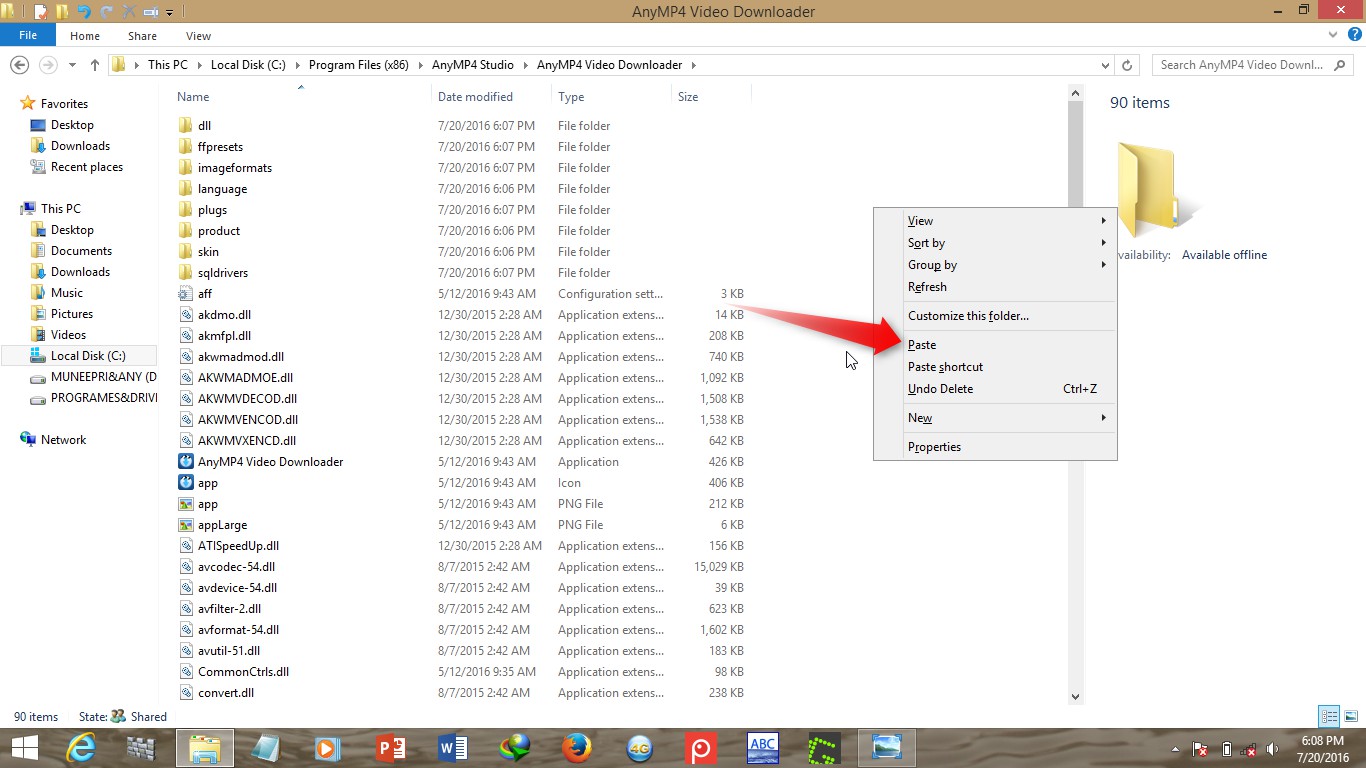Switch to the Details view toggle
Image resolution: width=1366 pixels, height=768 pixels.
1329,716
